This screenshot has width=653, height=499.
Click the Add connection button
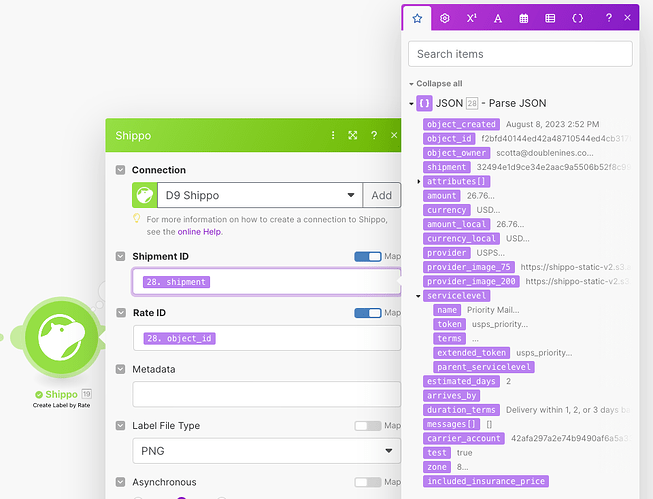click(x=381, y=195)
